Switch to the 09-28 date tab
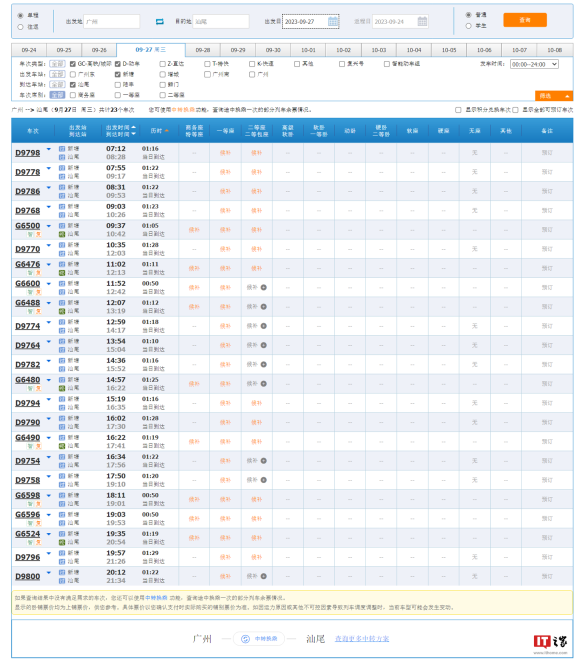 [x=203, y=50]
